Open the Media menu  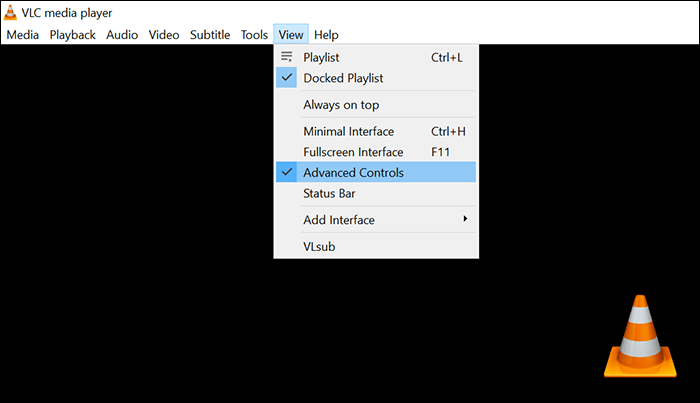point(22,35)
